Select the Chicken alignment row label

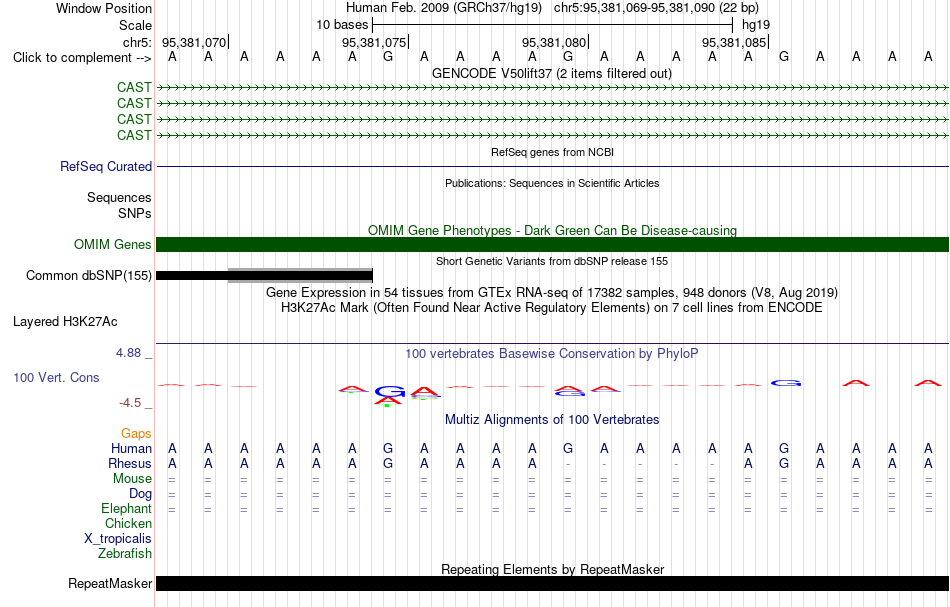coord(128,523)
